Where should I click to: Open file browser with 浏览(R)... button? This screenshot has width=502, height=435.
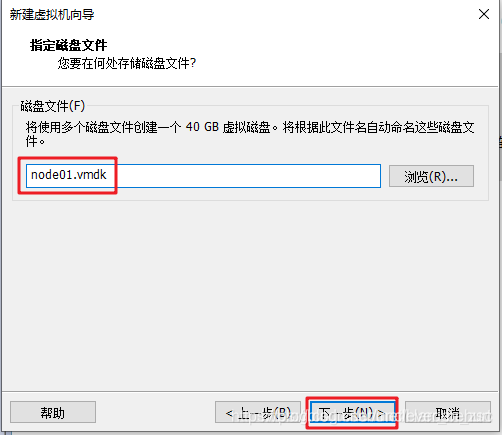coord(431,176)
